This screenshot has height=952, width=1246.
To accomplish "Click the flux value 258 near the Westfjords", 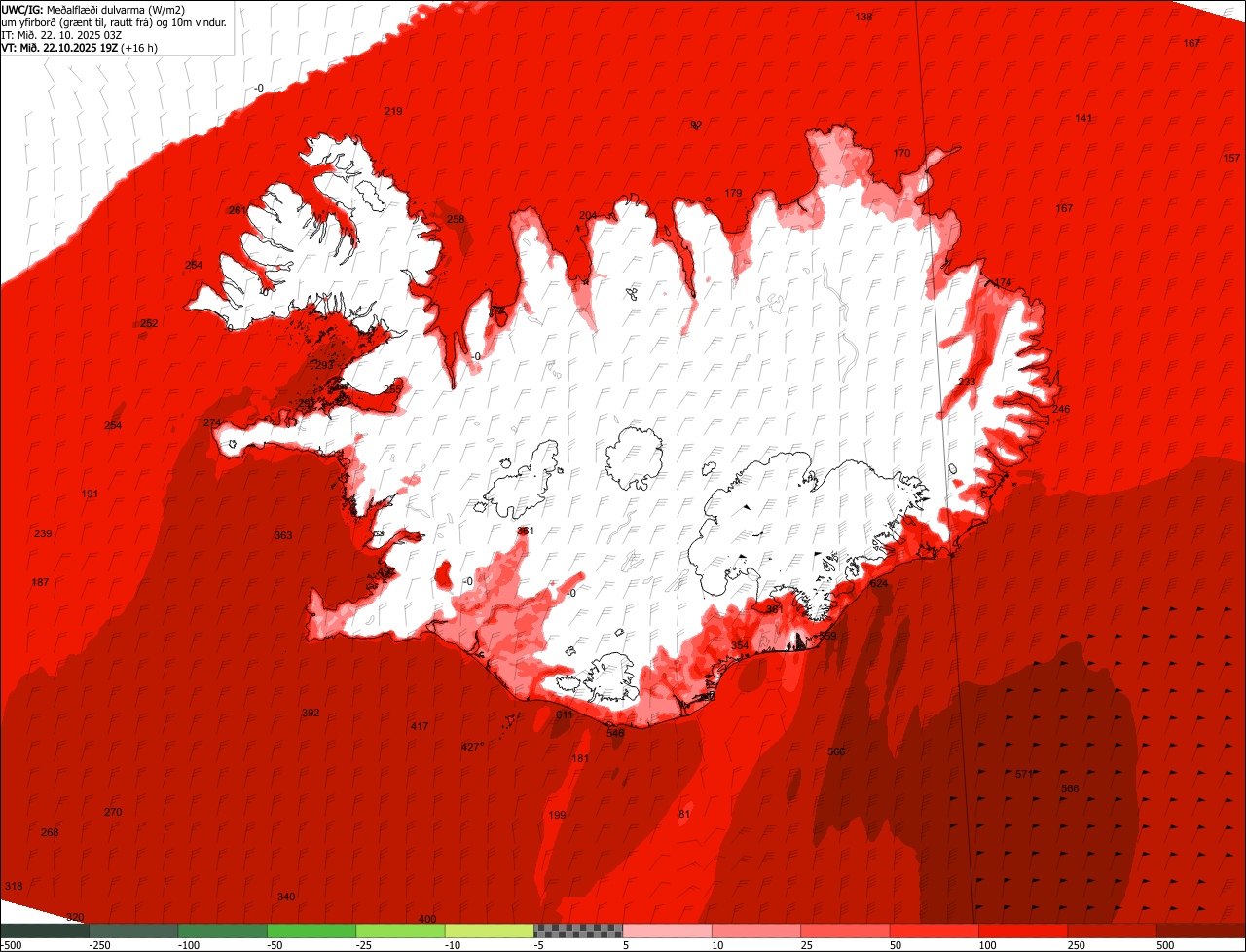I will (x=456, y=219).
